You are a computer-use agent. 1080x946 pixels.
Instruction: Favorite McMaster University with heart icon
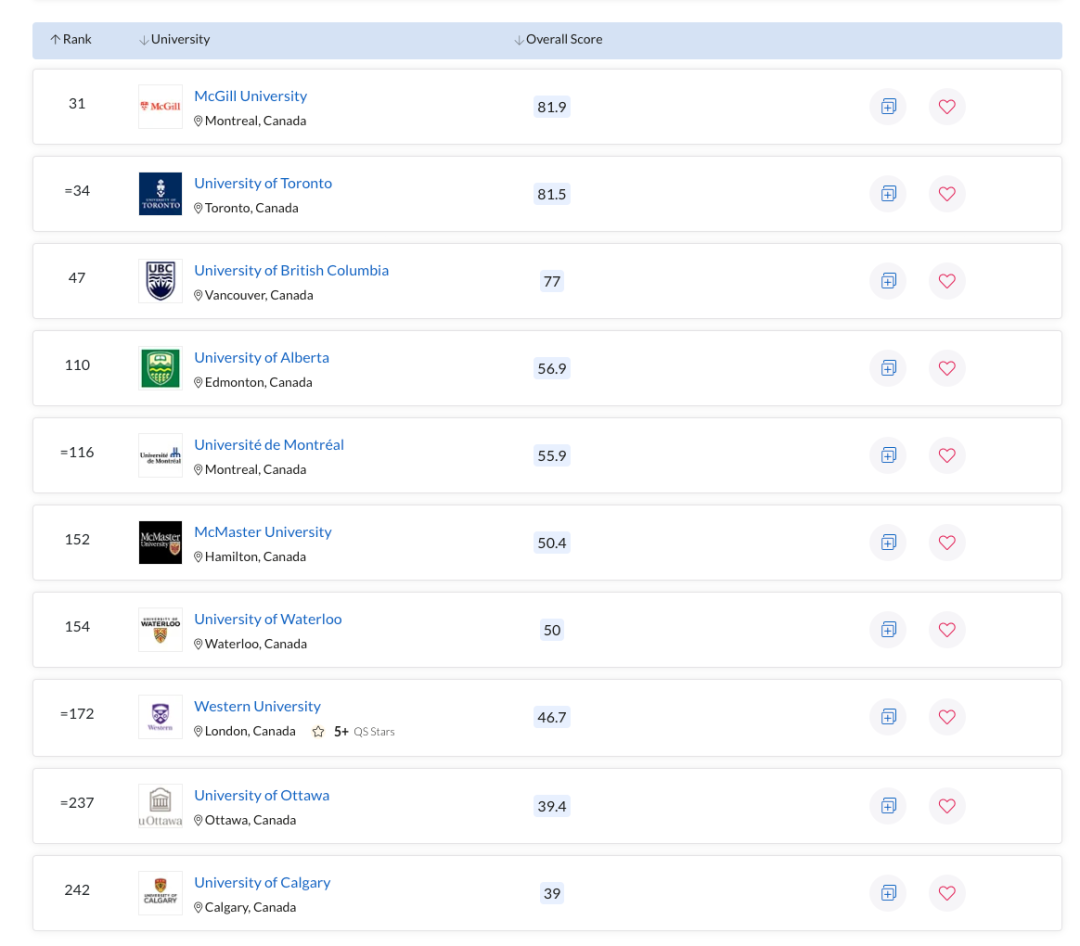coord(947,543)
